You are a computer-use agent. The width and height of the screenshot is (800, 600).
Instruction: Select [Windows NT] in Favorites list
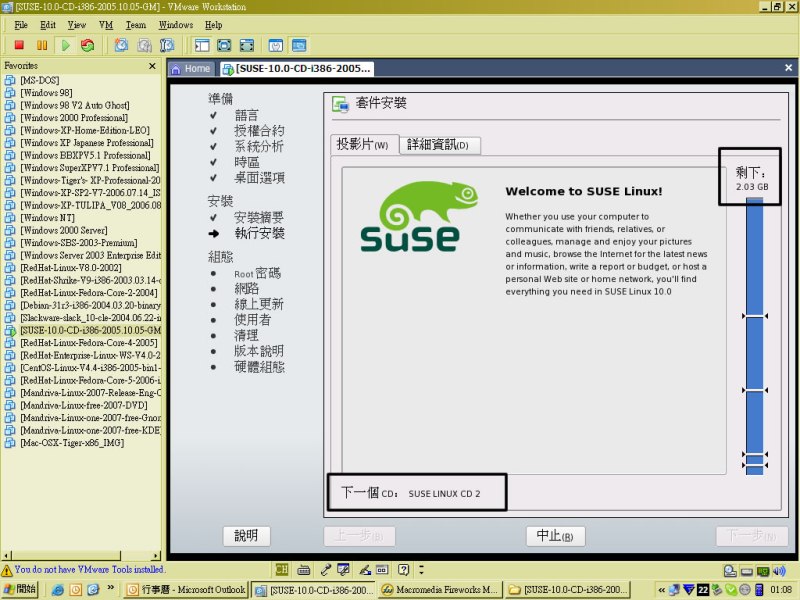click(x=47, y=218)
